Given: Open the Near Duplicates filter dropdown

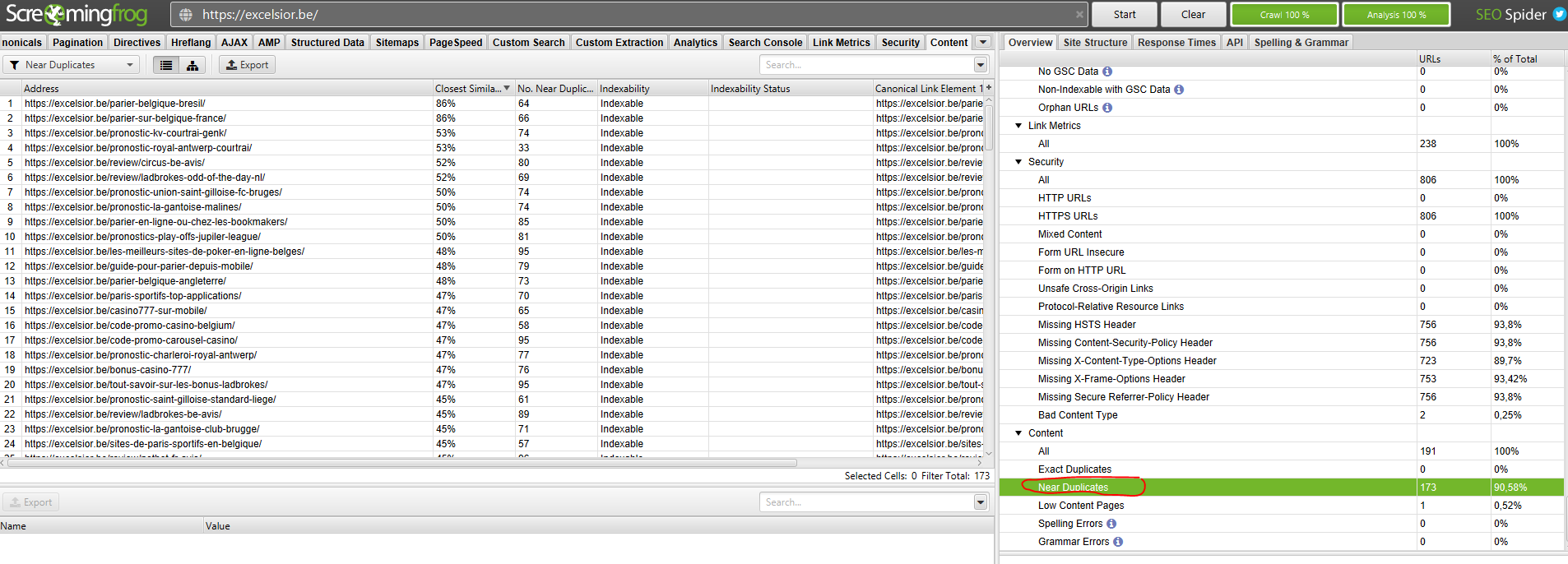Looking at the screenshot, I should click(71, 65).
